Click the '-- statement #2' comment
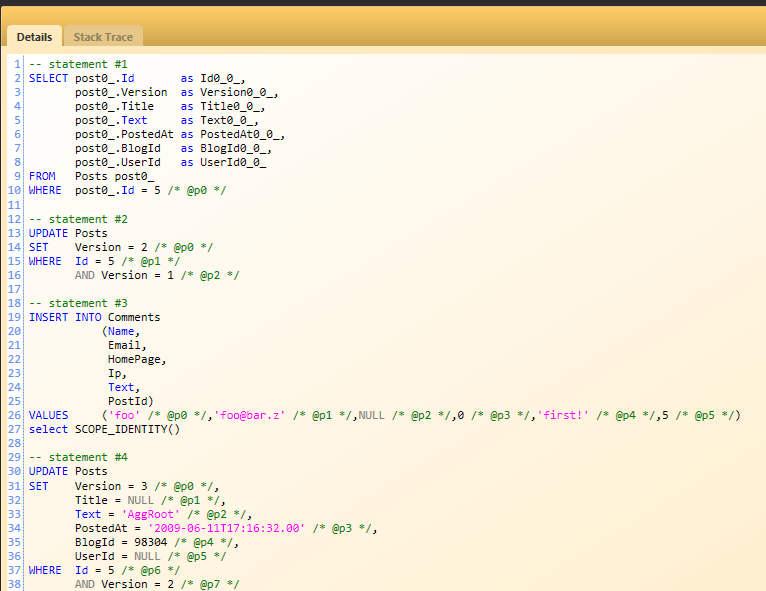 78,219
